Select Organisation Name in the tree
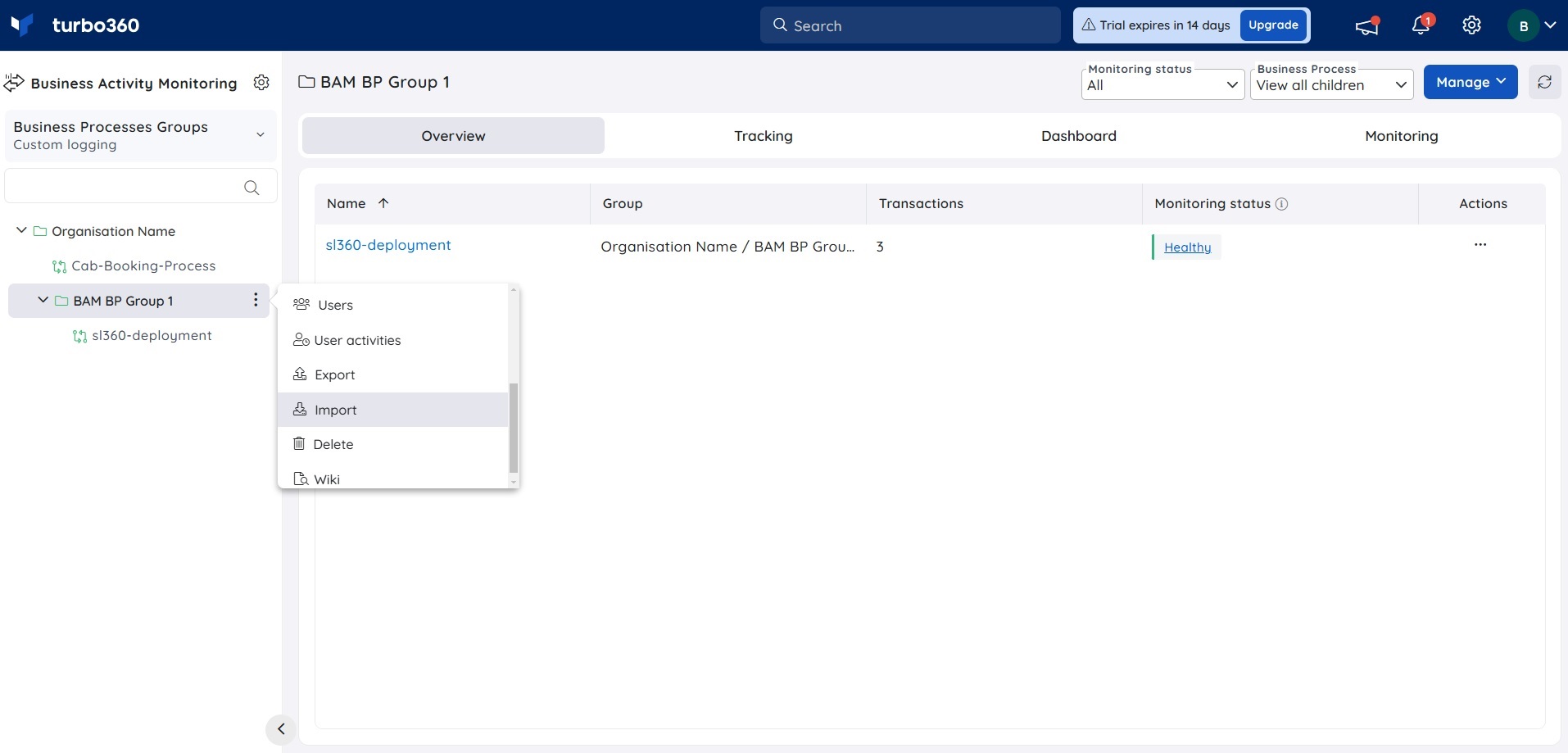 point(113,231)
